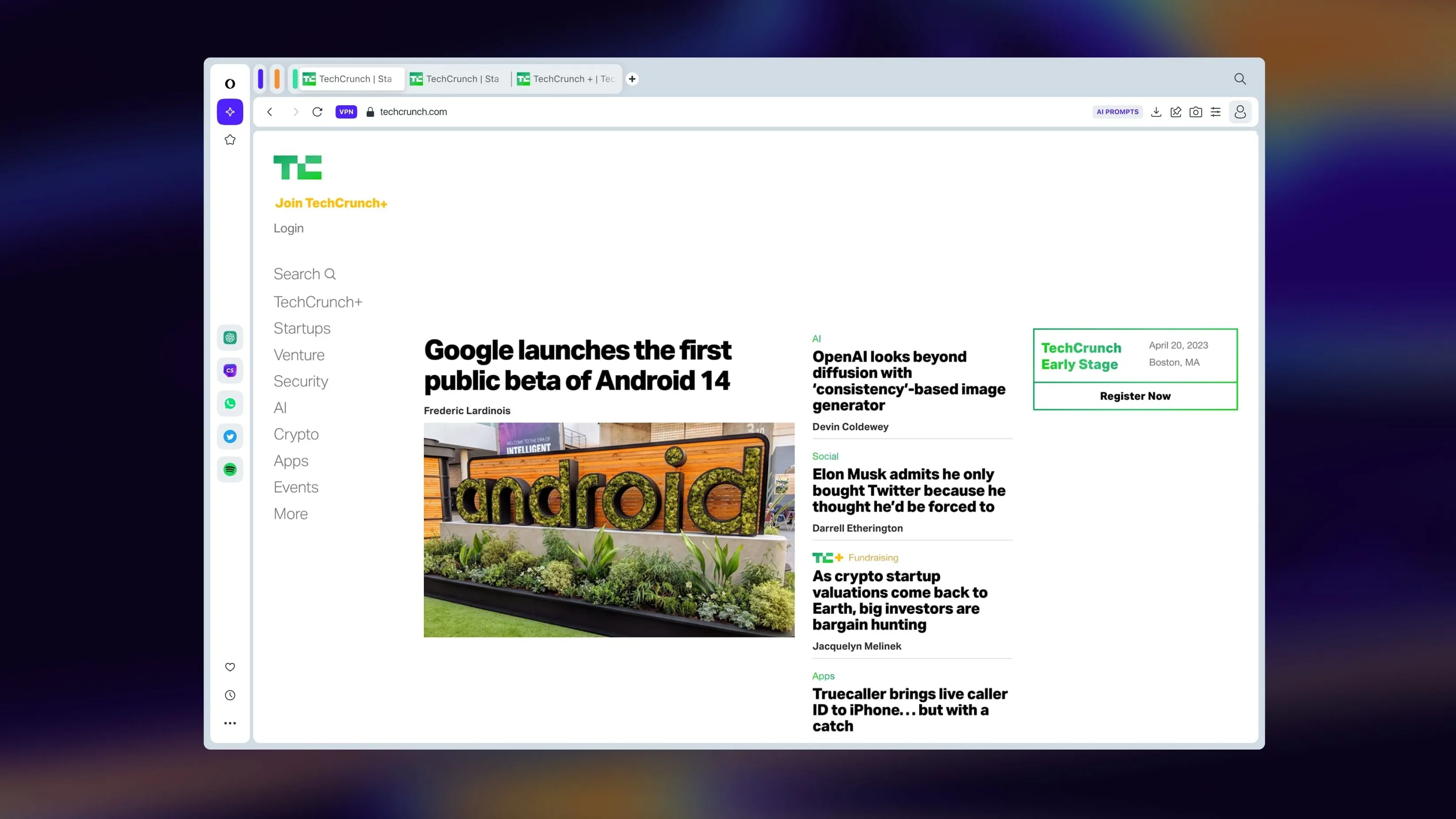Image resolution: width=1456 pixels, height=819 pixels.
Task: Launch WhatsApp from the sidebar
Action: [x=230, y=404]
